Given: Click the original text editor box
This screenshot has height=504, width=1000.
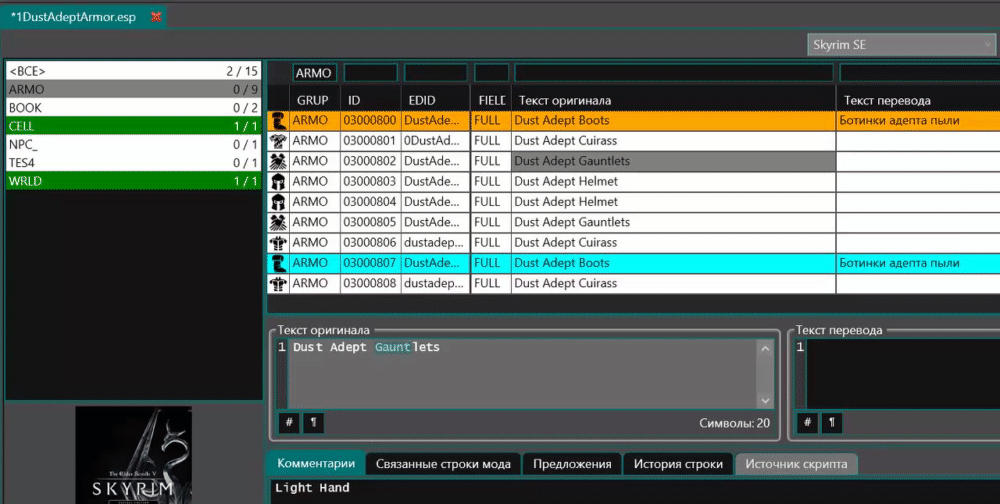Looking at the screenshot, I should coord(522,374).
